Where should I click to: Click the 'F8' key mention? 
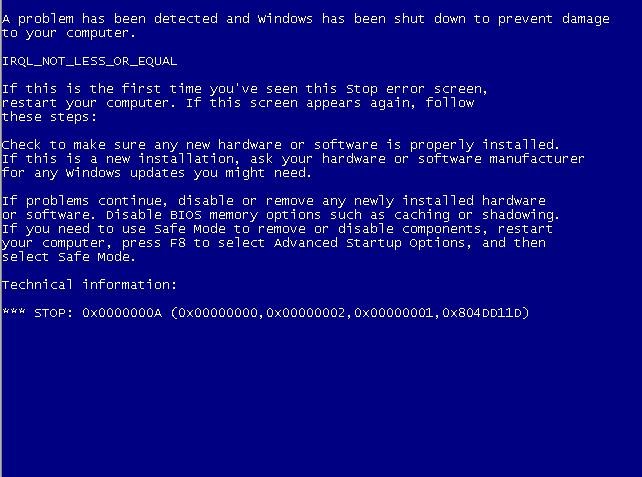coord(178,243)
